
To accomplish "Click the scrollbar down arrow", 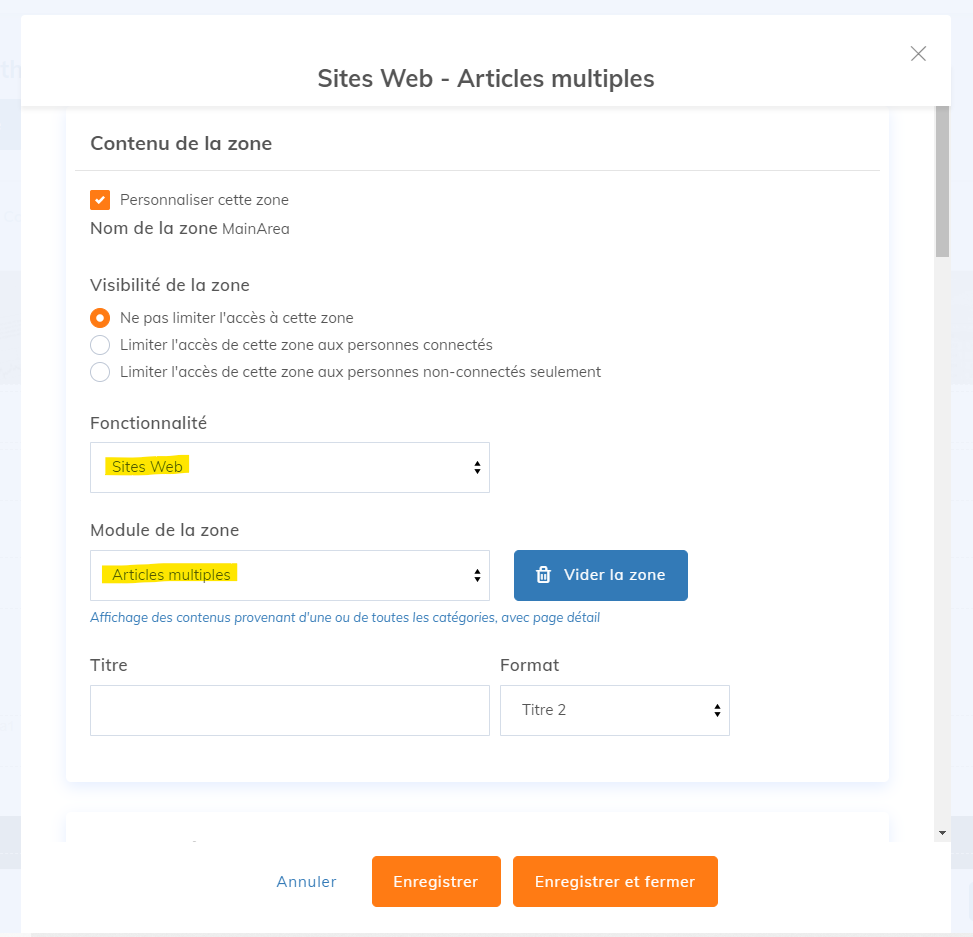I will tap(942, 832).
